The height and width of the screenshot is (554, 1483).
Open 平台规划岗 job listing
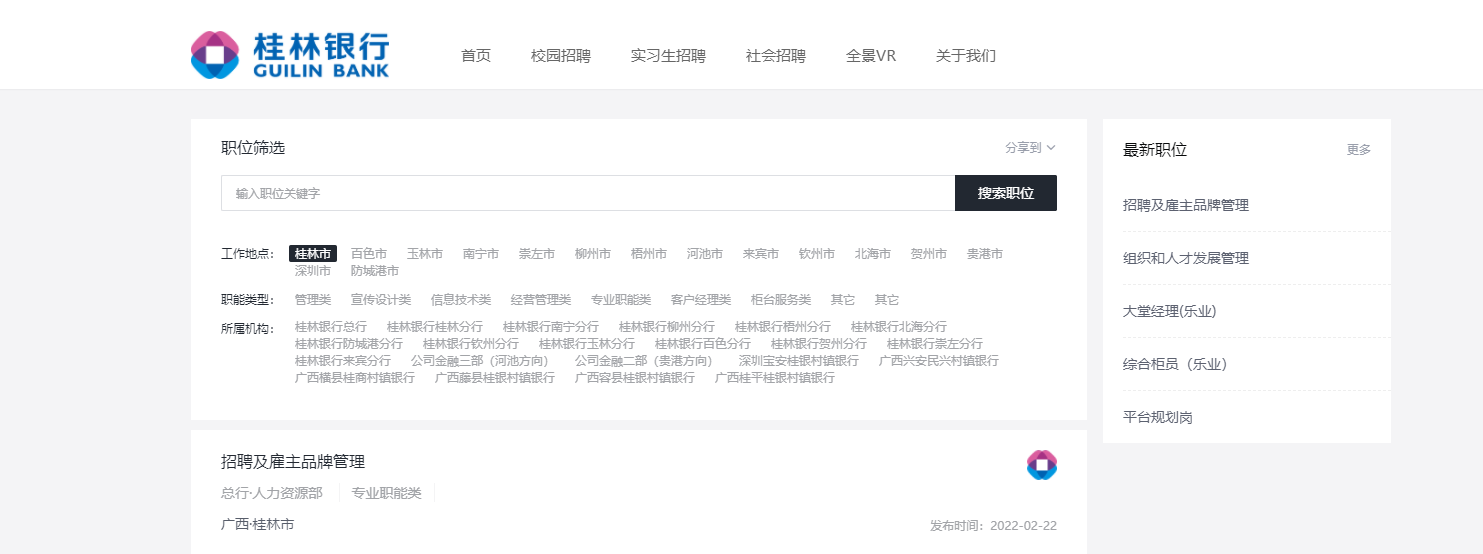pos(1157,417)
